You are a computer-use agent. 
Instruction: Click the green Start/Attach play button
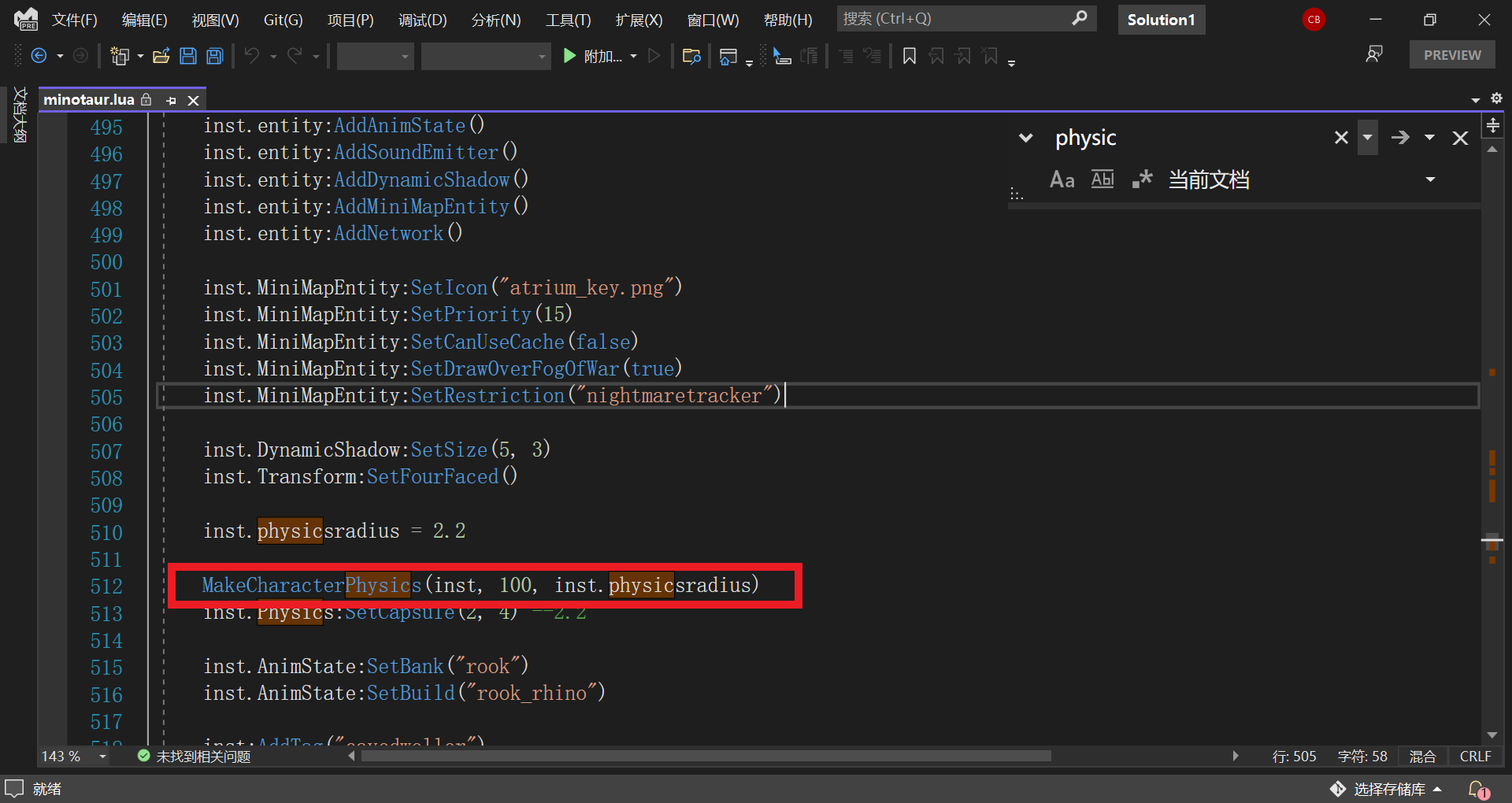click(x=569, y=56)
